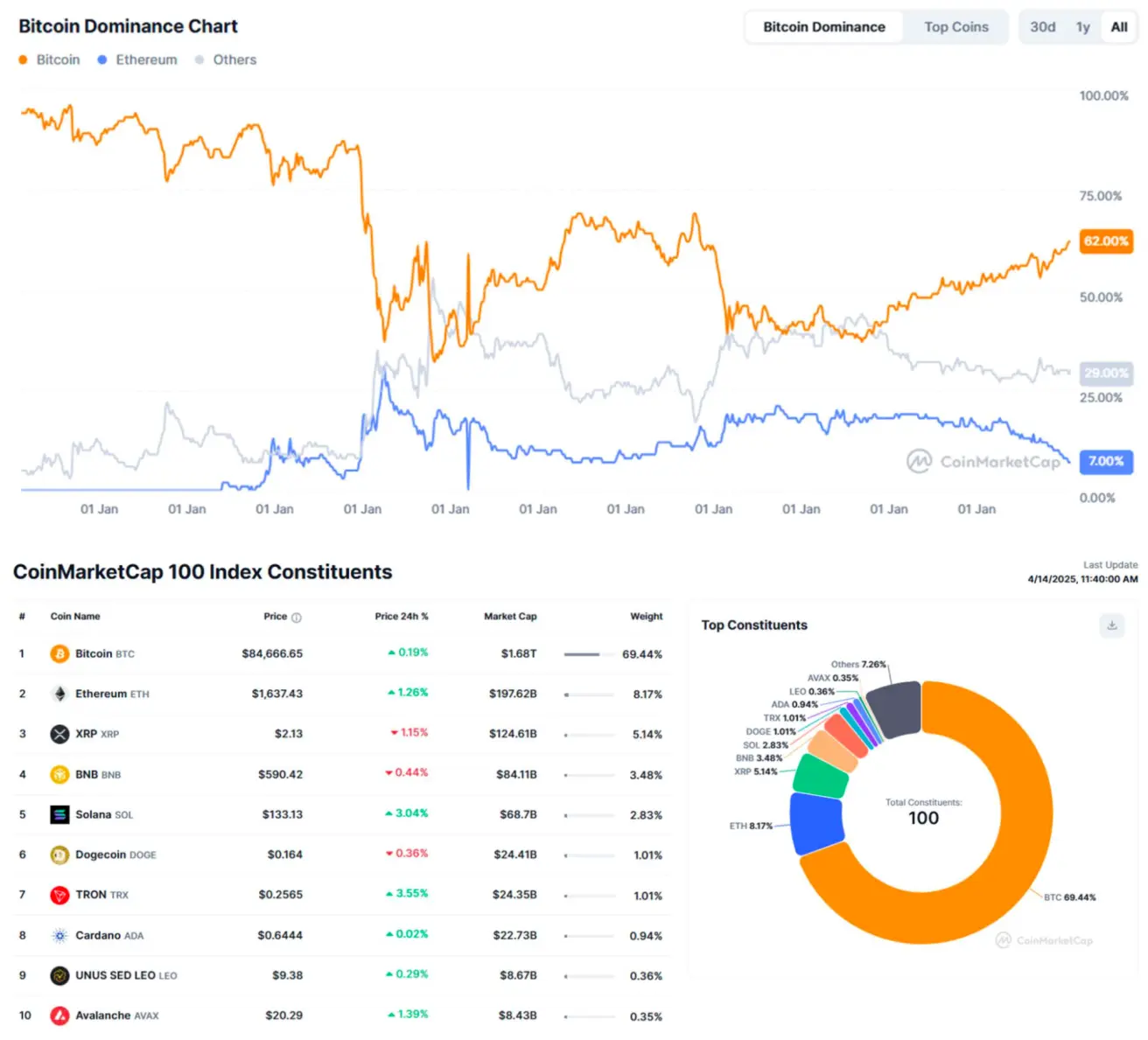The image size is (1148, 1040).
Task: Open the Ethereum ETH coin link
Action: pyautogui.click(x=112, y=694)
